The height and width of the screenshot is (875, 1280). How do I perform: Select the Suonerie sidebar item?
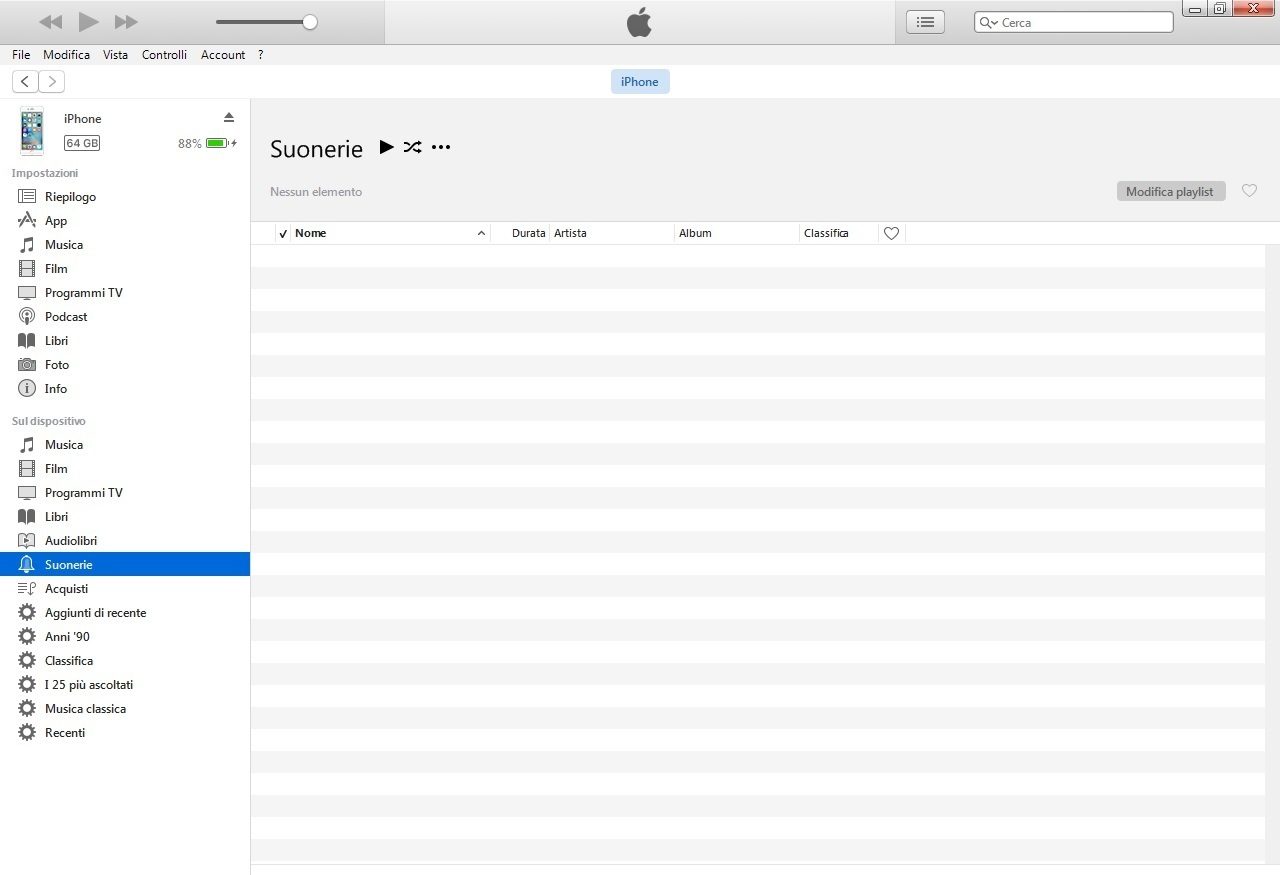125,565
